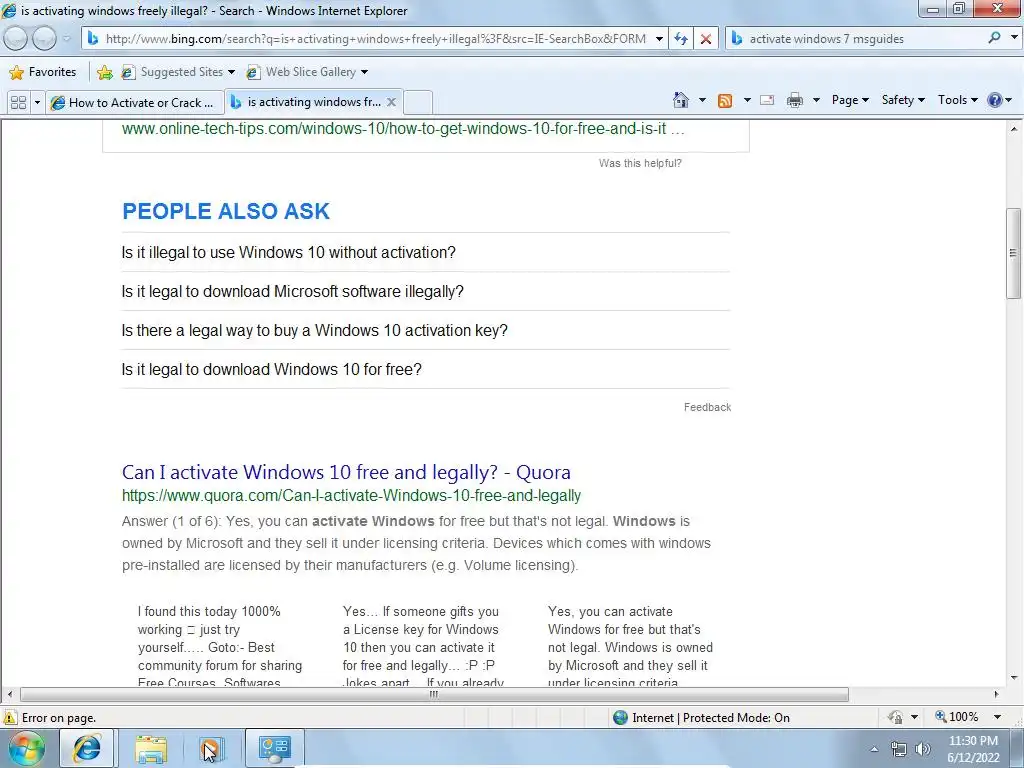Open the online-tech-tips.com URL link
1024x768 pixels.
(403, 129)
